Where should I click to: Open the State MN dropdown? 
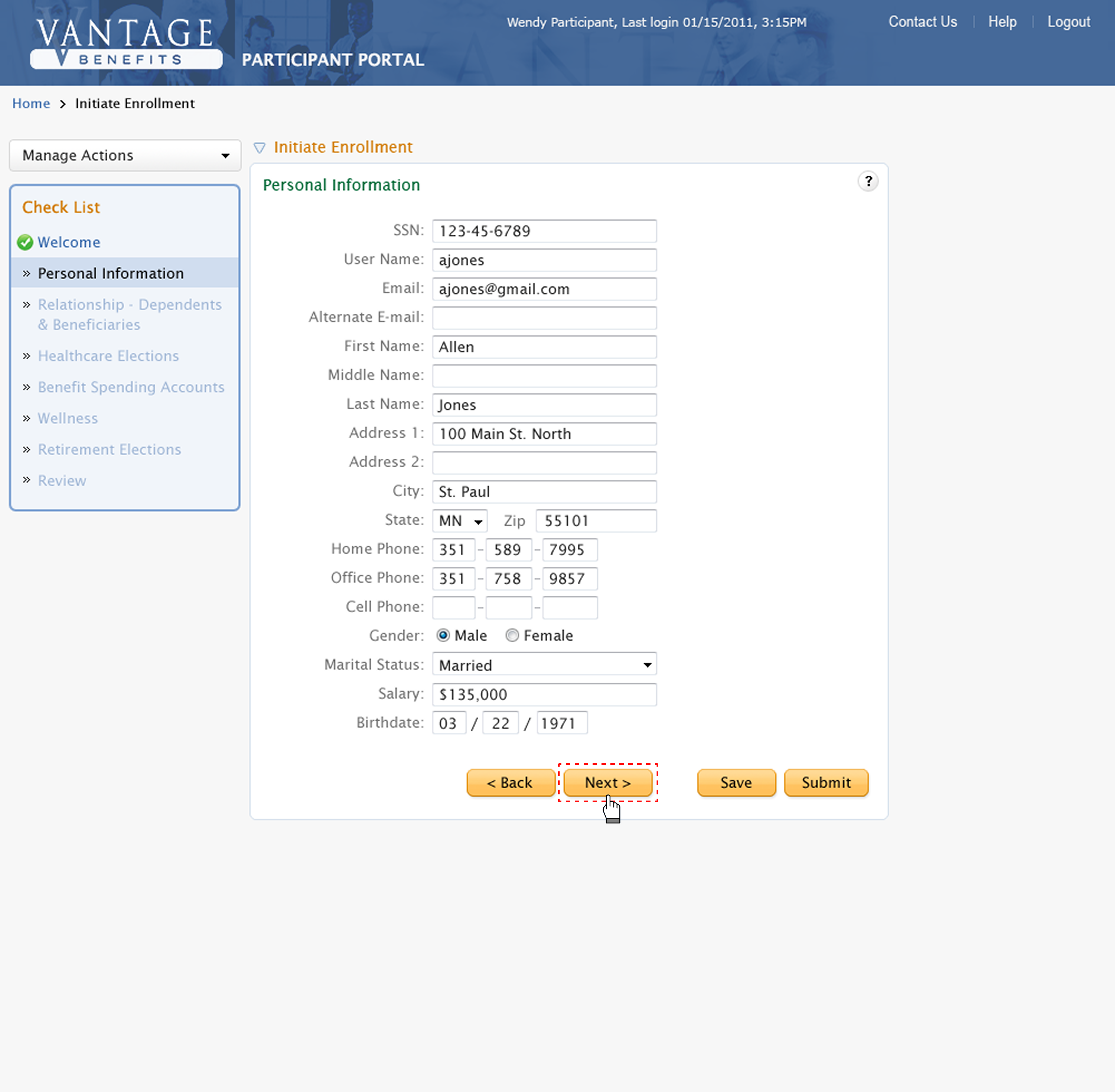pos(460,521)
